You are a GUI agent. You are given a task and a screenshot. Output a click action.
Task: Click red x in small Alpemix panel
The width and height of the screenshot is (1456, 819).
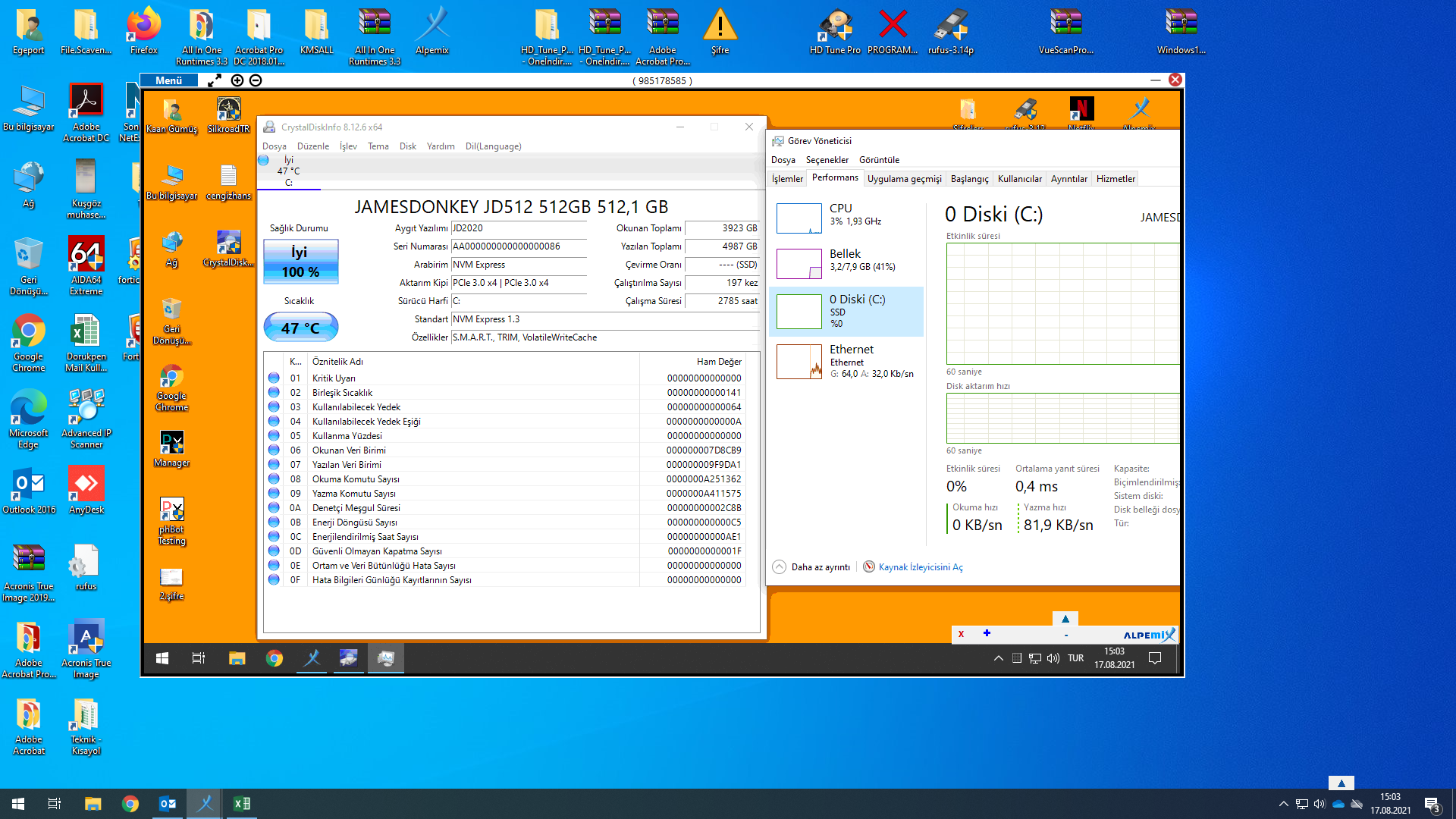(x=961, y=634)
